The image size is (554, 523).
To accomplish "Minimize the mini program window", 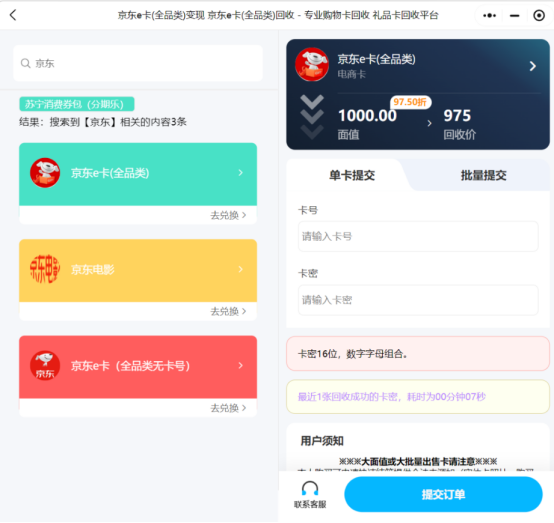I will 514,16.
